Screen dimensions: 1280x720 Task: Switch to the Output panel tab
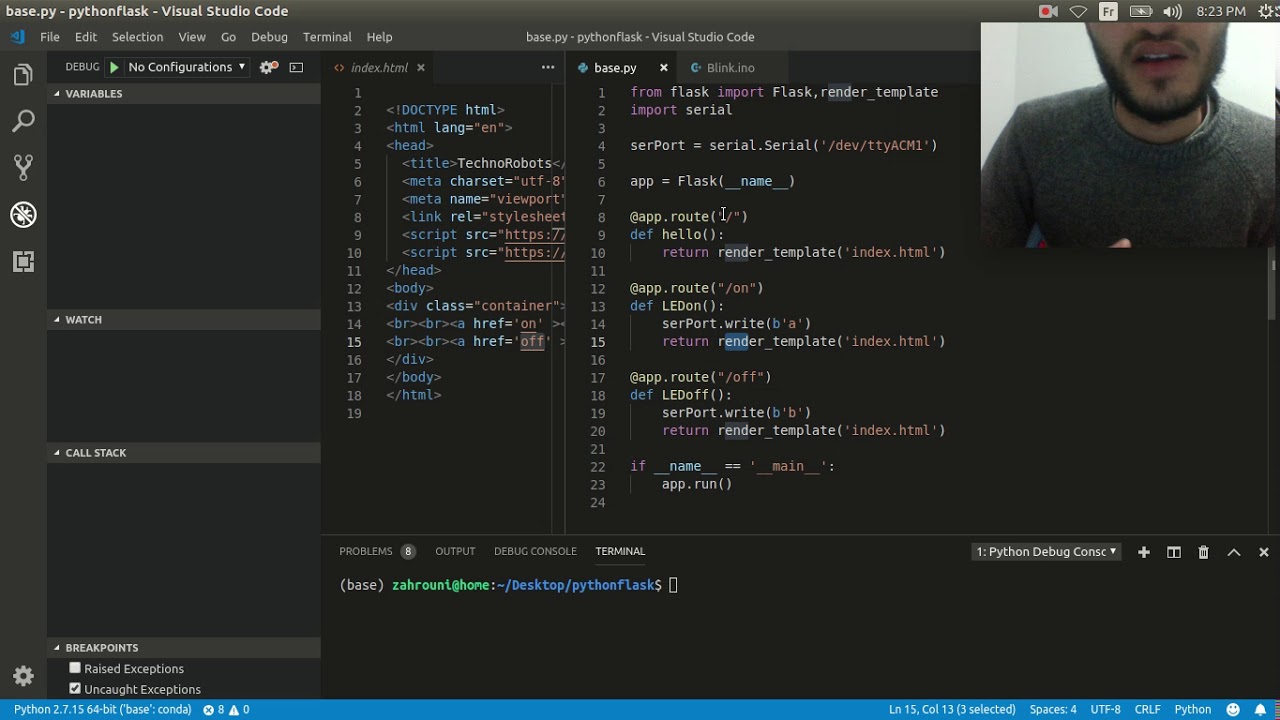[x=455, y=551]
